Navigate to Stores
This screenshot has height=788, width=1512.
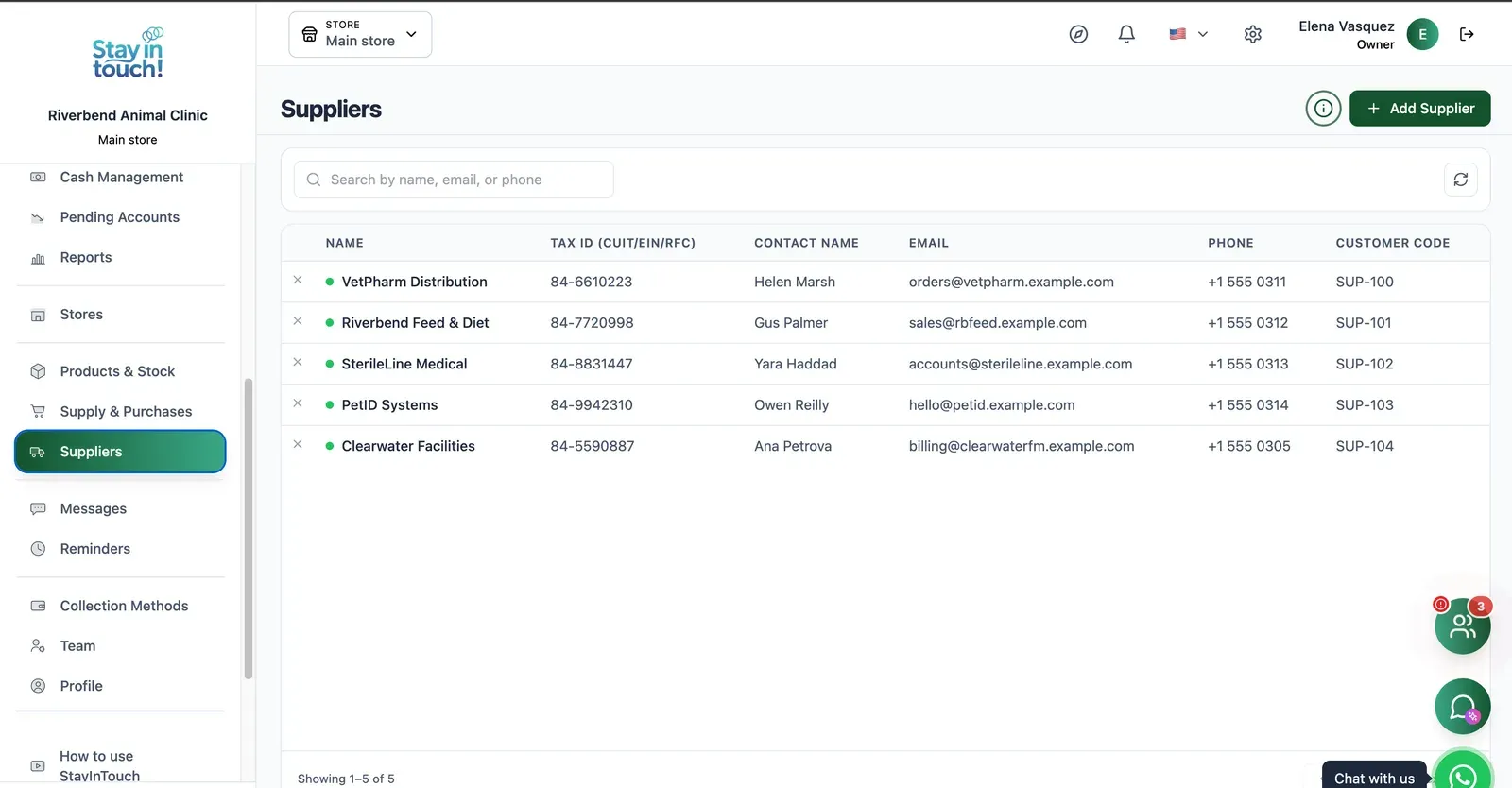[121, 315]
